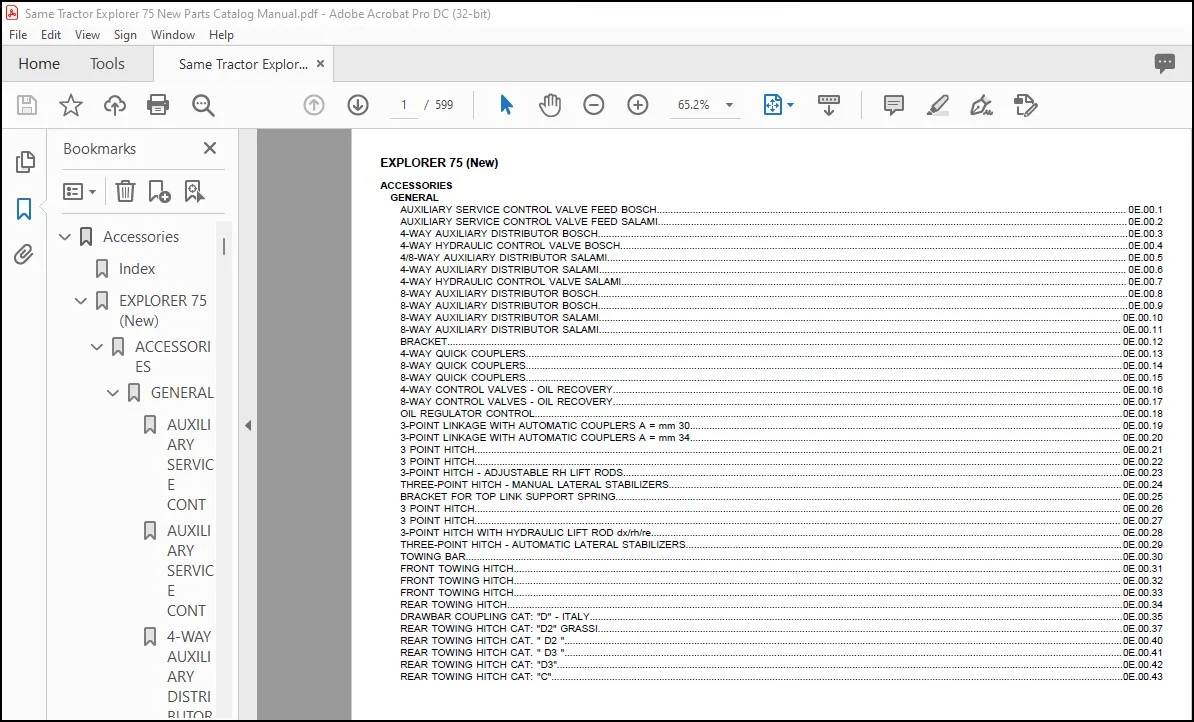Screen dimensions: 1194x722
Task: Select the Highlight text tool
Action: point(937,105)
